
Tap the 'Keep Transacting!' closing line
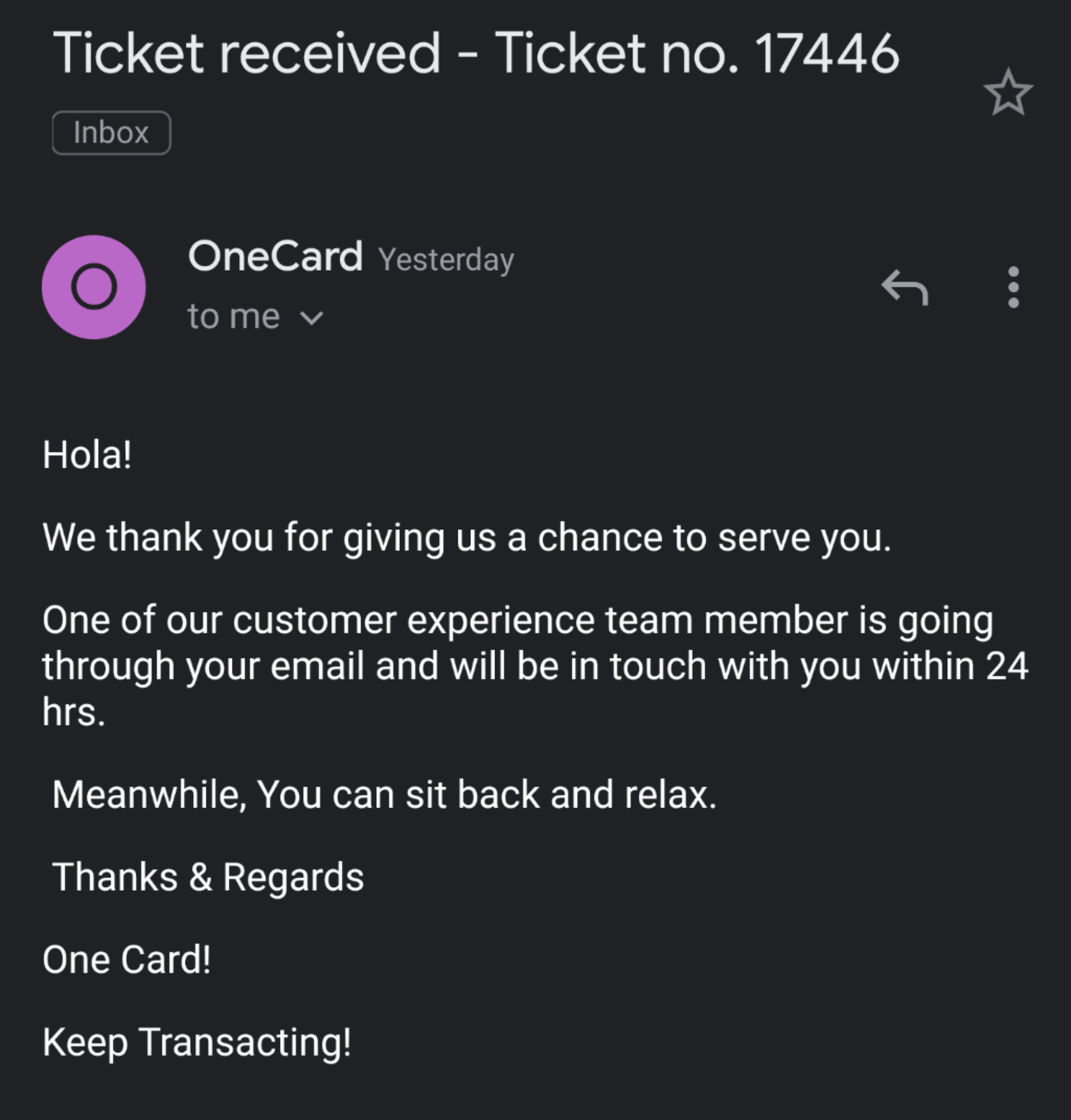(x=197, y=1042)
